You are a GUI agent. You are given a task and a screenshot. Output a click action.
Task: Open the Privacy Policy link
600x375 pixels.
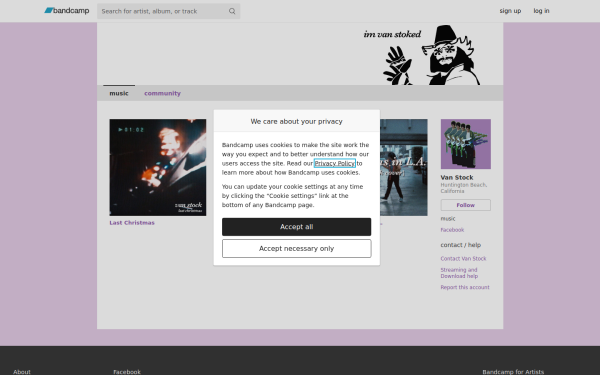(334, 163)
